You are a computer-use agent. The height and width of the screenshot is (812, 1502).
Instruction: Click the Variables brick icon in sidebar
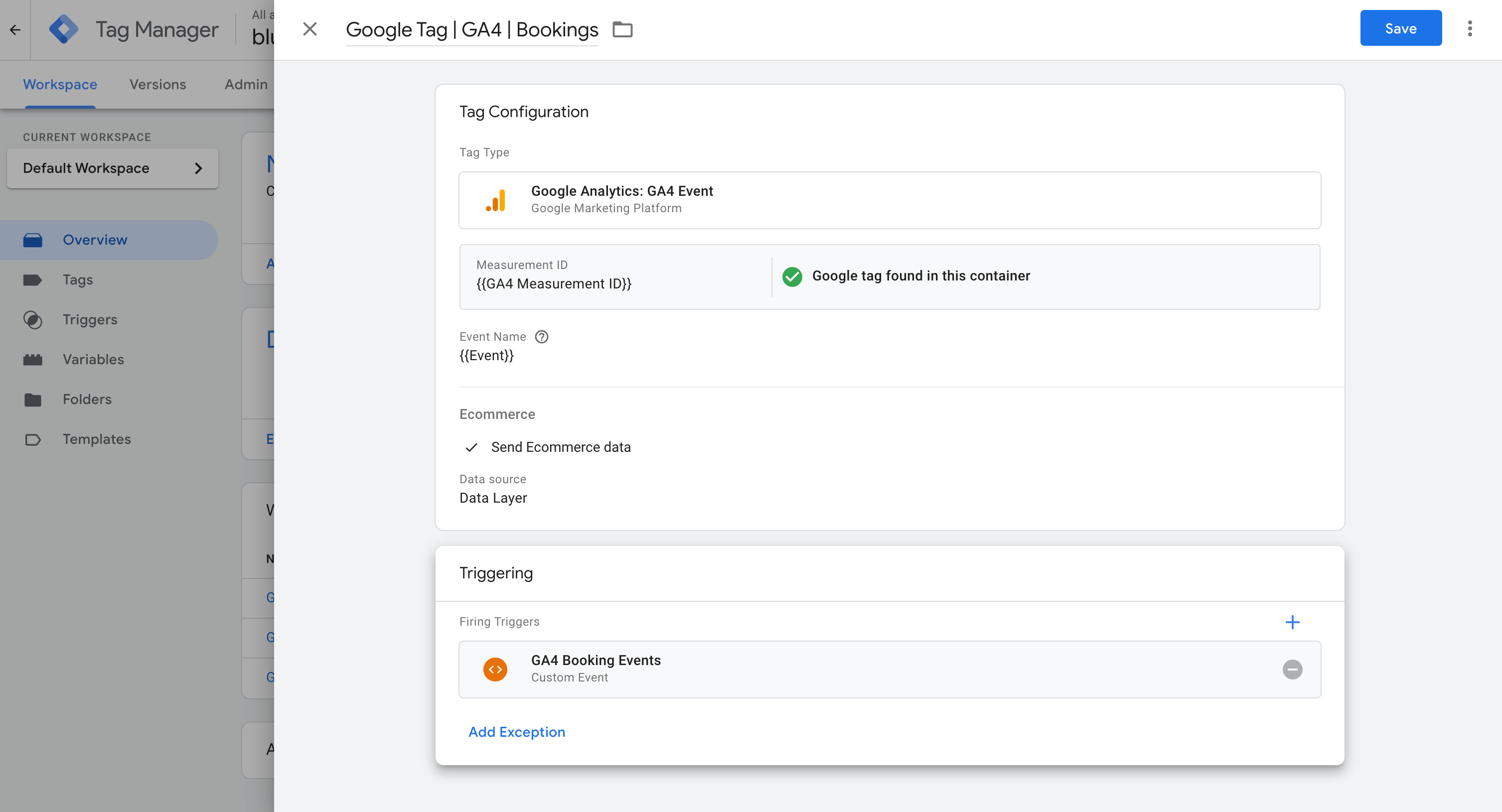pos(33,360)
